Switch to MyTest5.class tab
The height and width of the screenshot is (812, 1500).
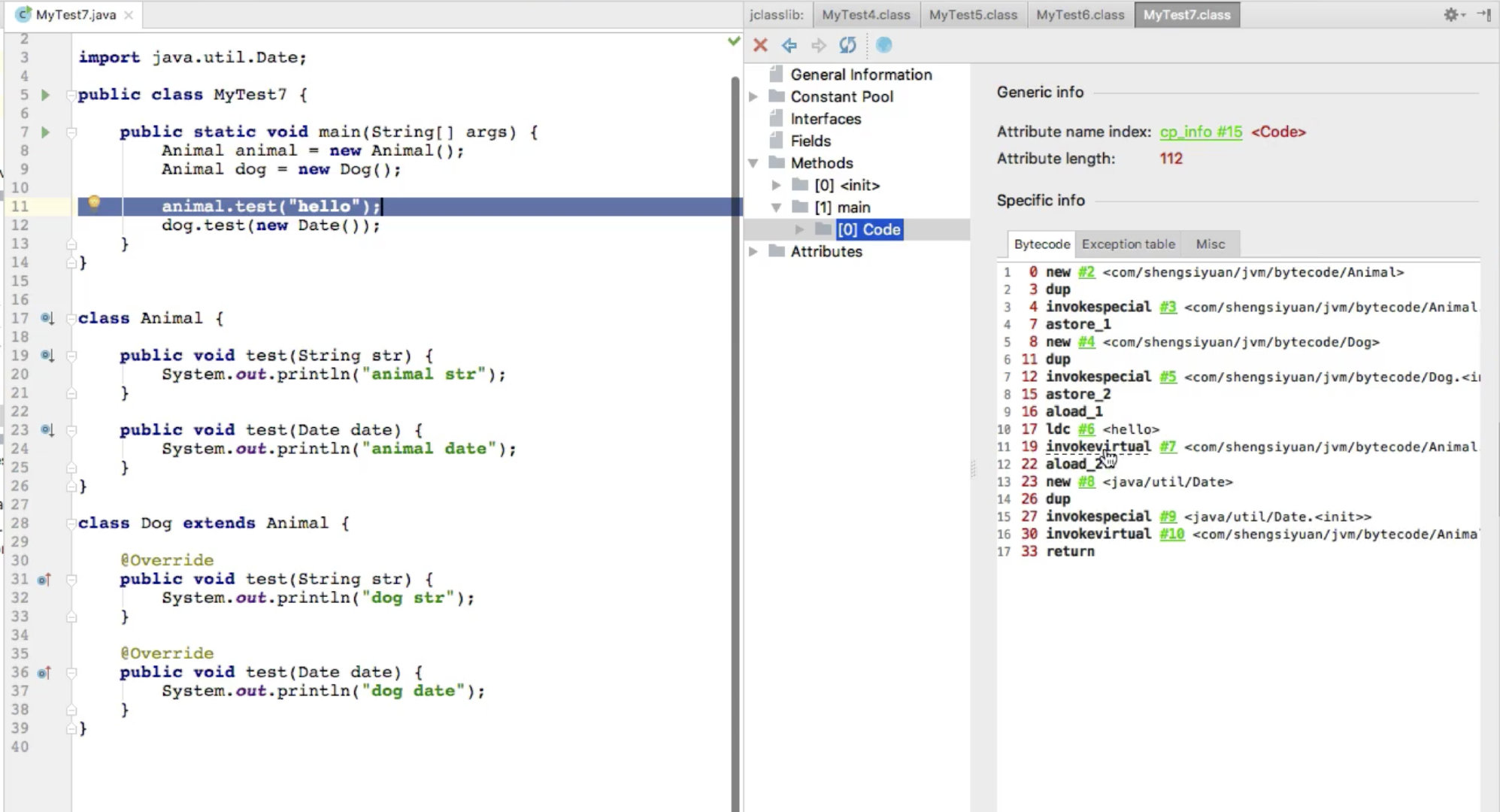[973, 15]
